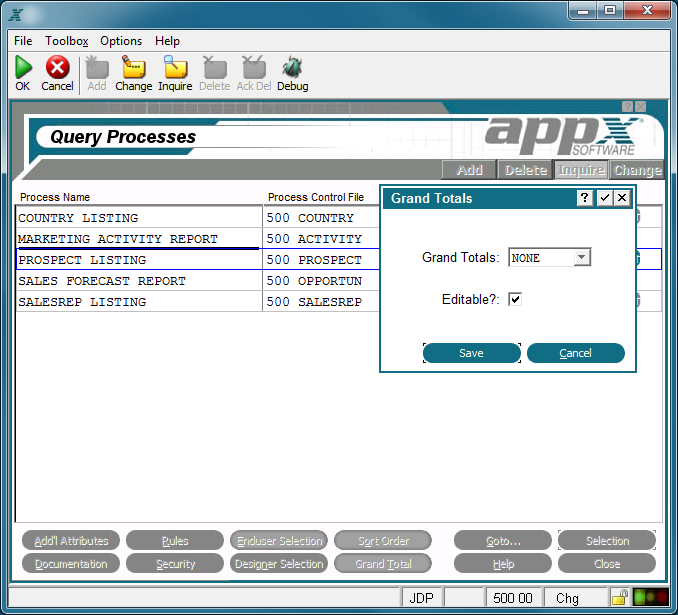The image size is (678, 615).
Task: Switch to Change mode tab
Action: (636, 170)
